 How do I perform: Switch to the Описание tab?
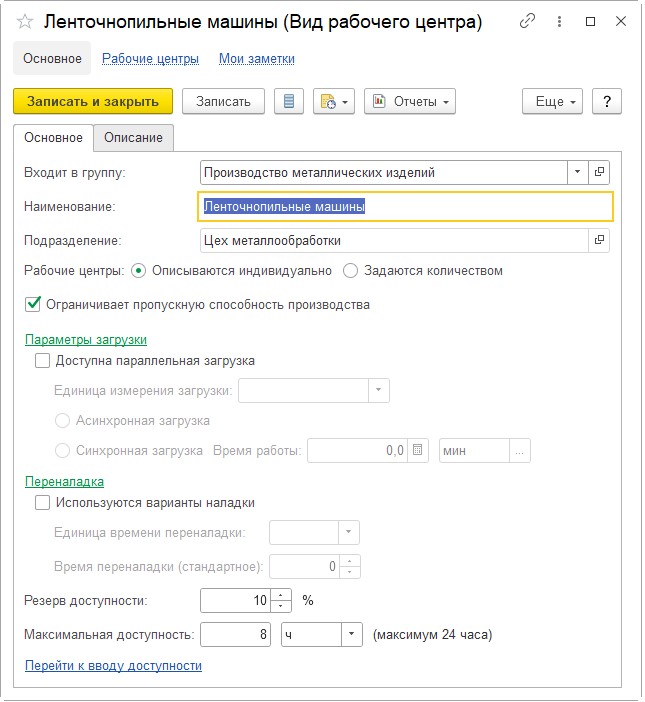pyautogui.click(x=133, y=137)
